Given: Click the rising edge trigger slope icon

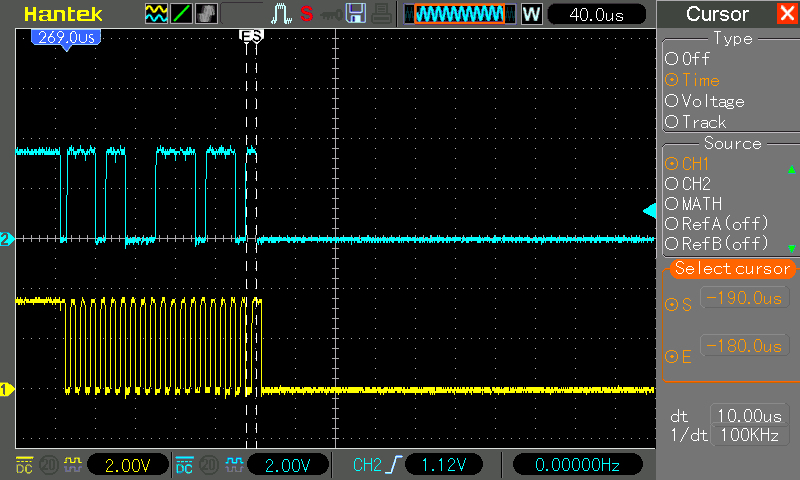Looking at the screenshot, I should 394,465.
